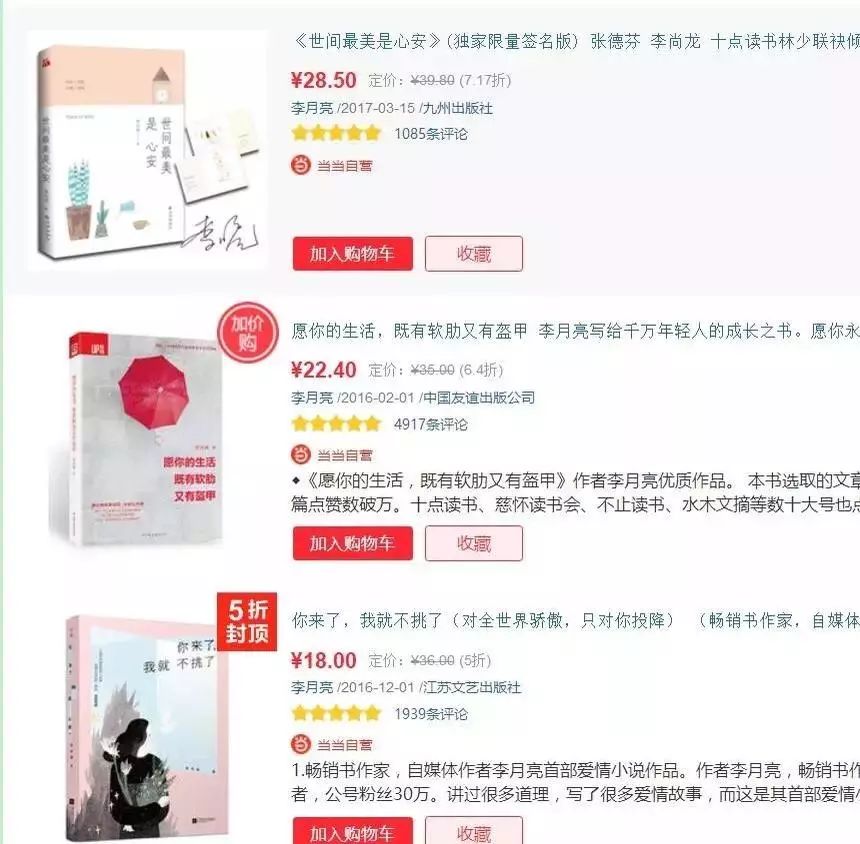The image size is (860, 844).
Task: Click star rating of 世间最美是心安
Action: [336, 133]
